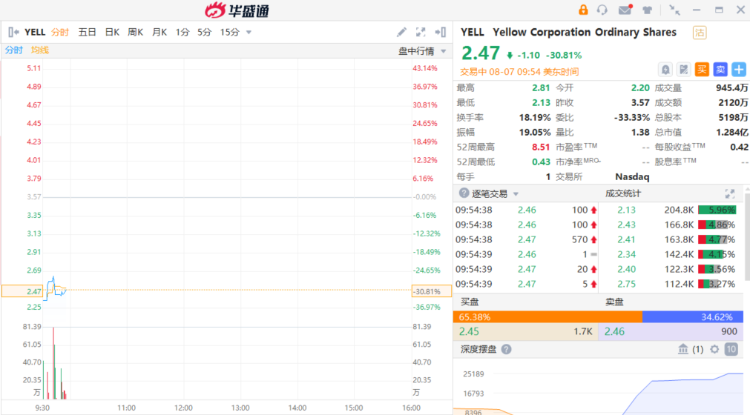Open customer service headset icon

[x=602, y=10]
